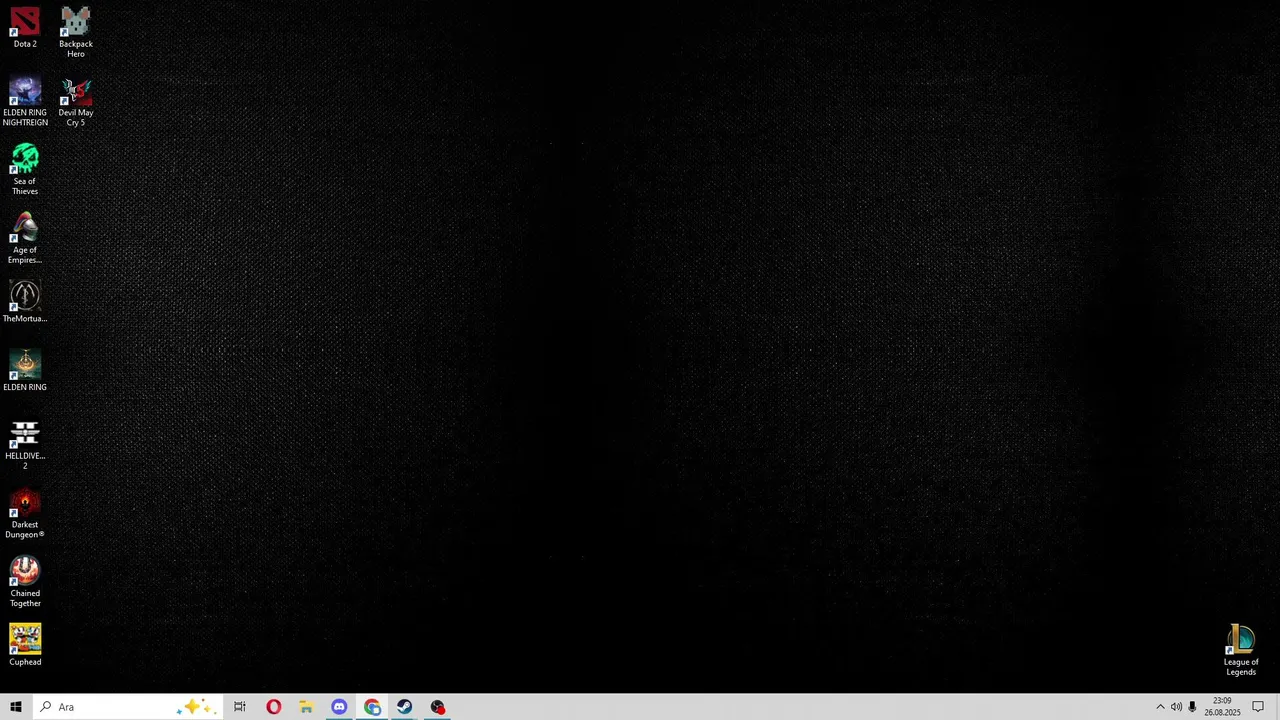Open File Explorer from the taskbar
The height and width of the screenshot is (720, 1280).
tap(306, 707)
